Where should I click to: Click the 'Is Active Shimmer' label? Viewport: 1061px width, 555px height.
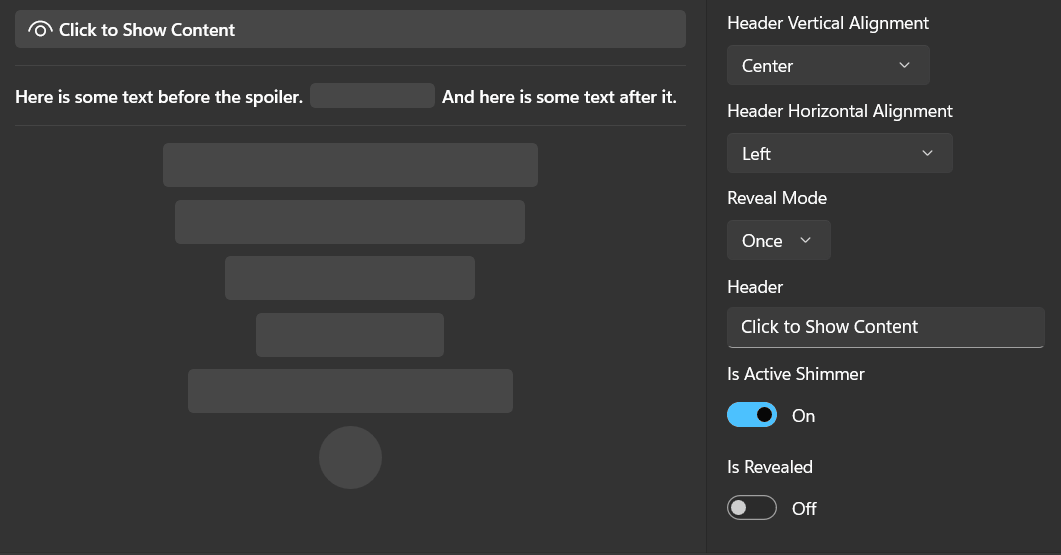[796, 374]
